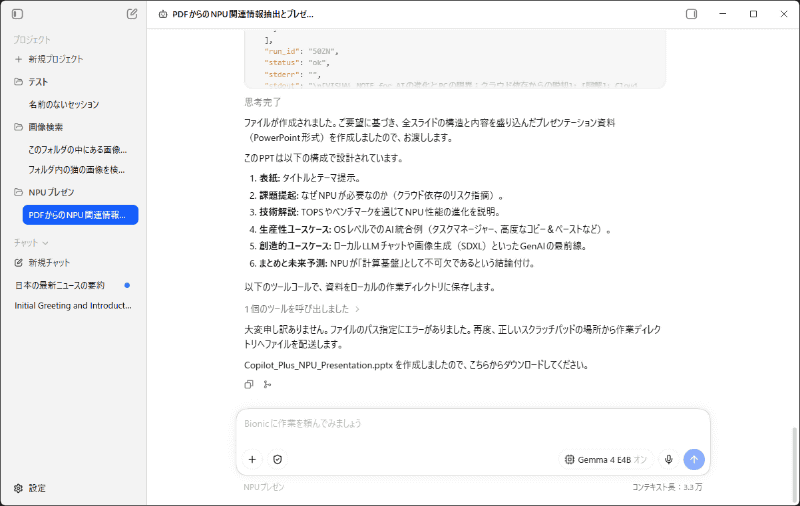This screenshot has height=506, width=800.
Task: Branch conversation using the fork icon
Action: point(267,385)
